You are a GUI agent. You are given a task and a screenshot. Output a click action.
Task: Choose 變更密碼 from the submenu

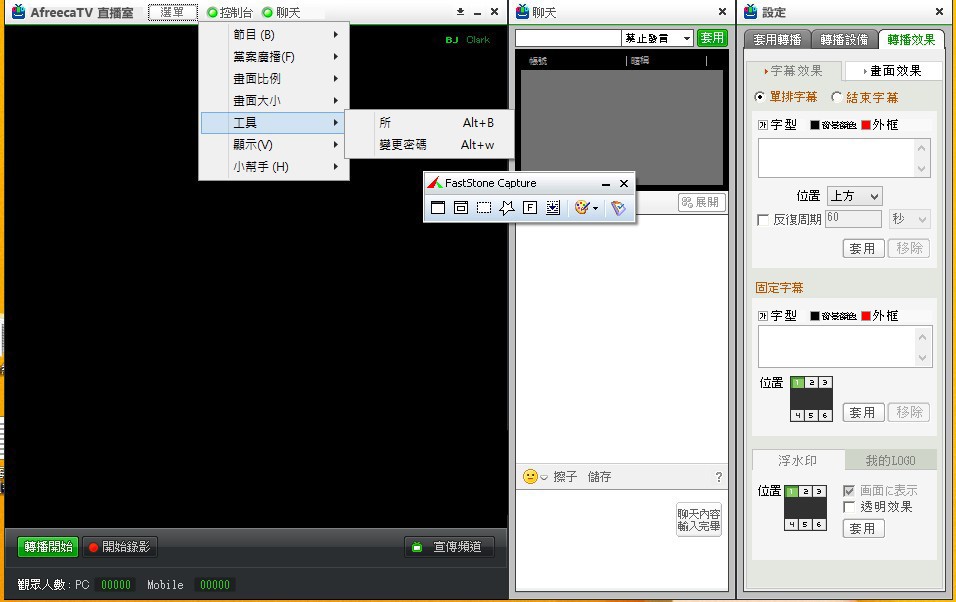click(402, 145)
